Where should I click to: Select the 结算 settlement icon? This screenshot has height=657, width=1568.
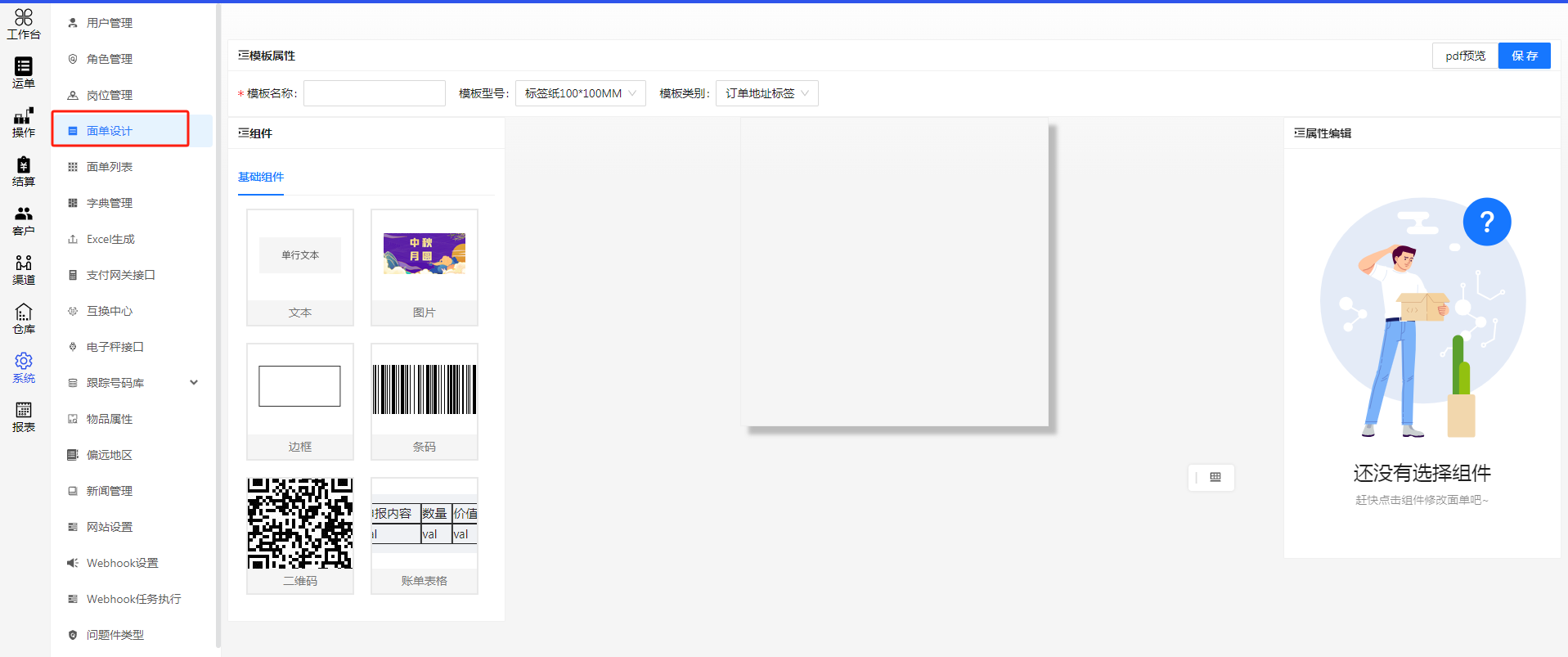(x=24, y=171)
